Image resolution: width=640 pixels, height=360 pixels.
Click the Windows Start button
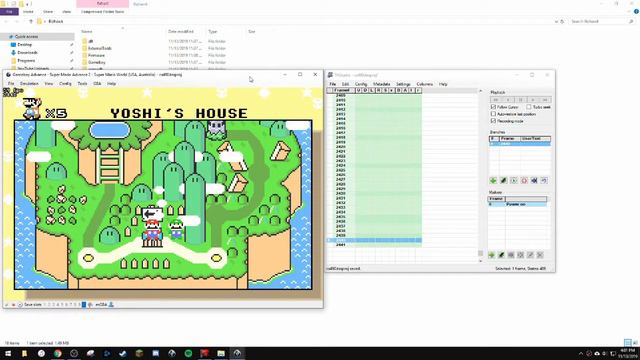pos(8,353)
